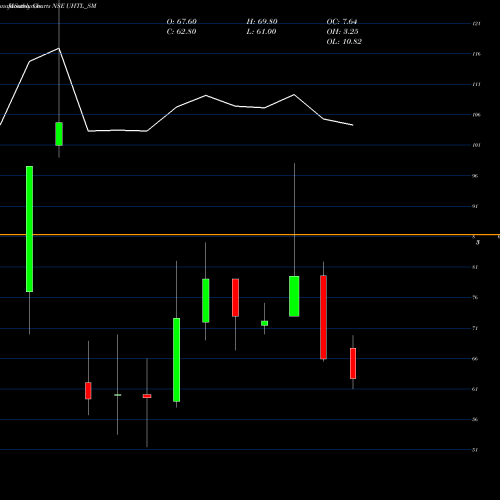Click the 76 price axis label

(x=475, y=297)
